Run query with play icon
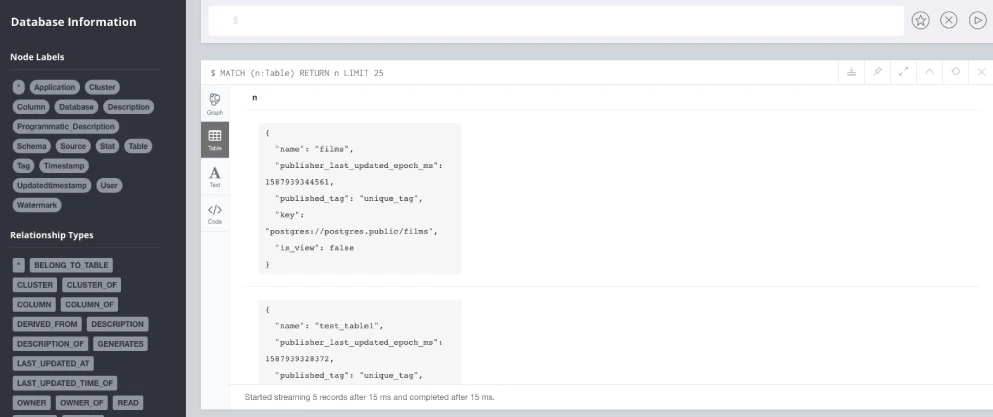The width and height of the screenshot is (993, 417). click(977, 20)
